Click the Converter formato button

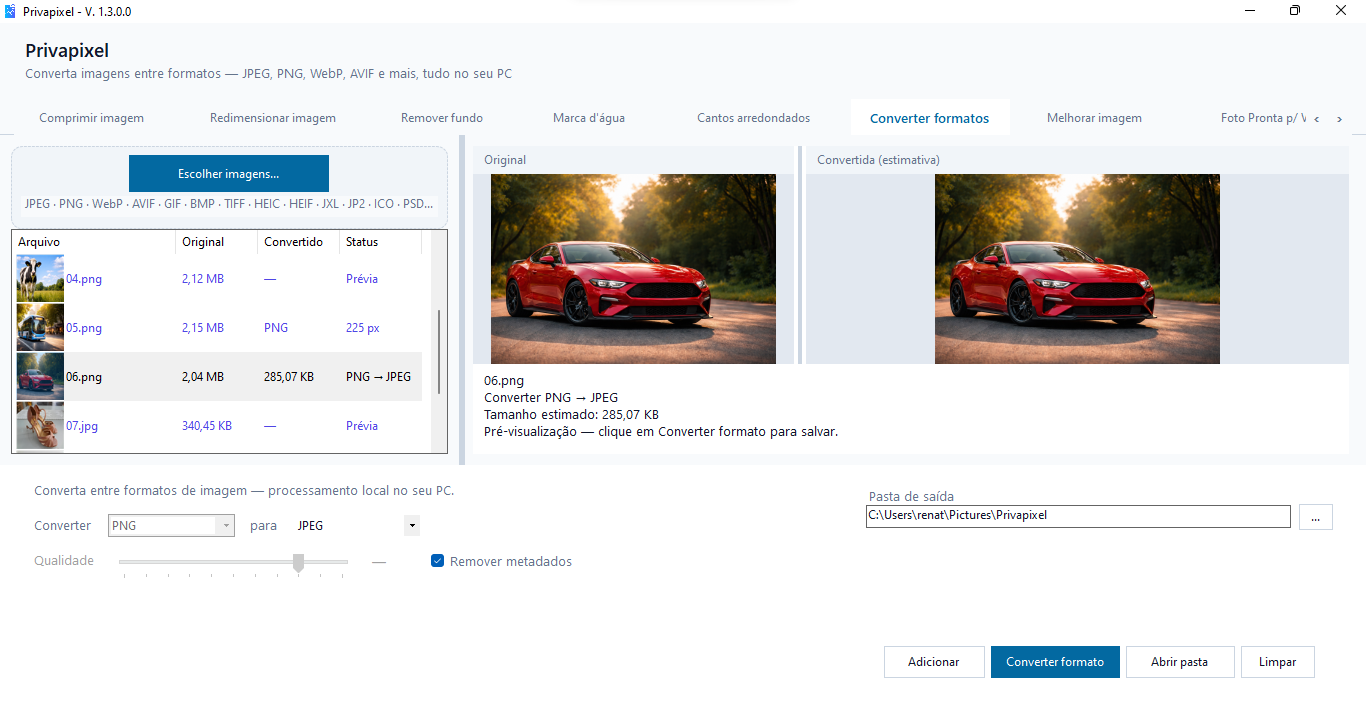point(1055,662)
